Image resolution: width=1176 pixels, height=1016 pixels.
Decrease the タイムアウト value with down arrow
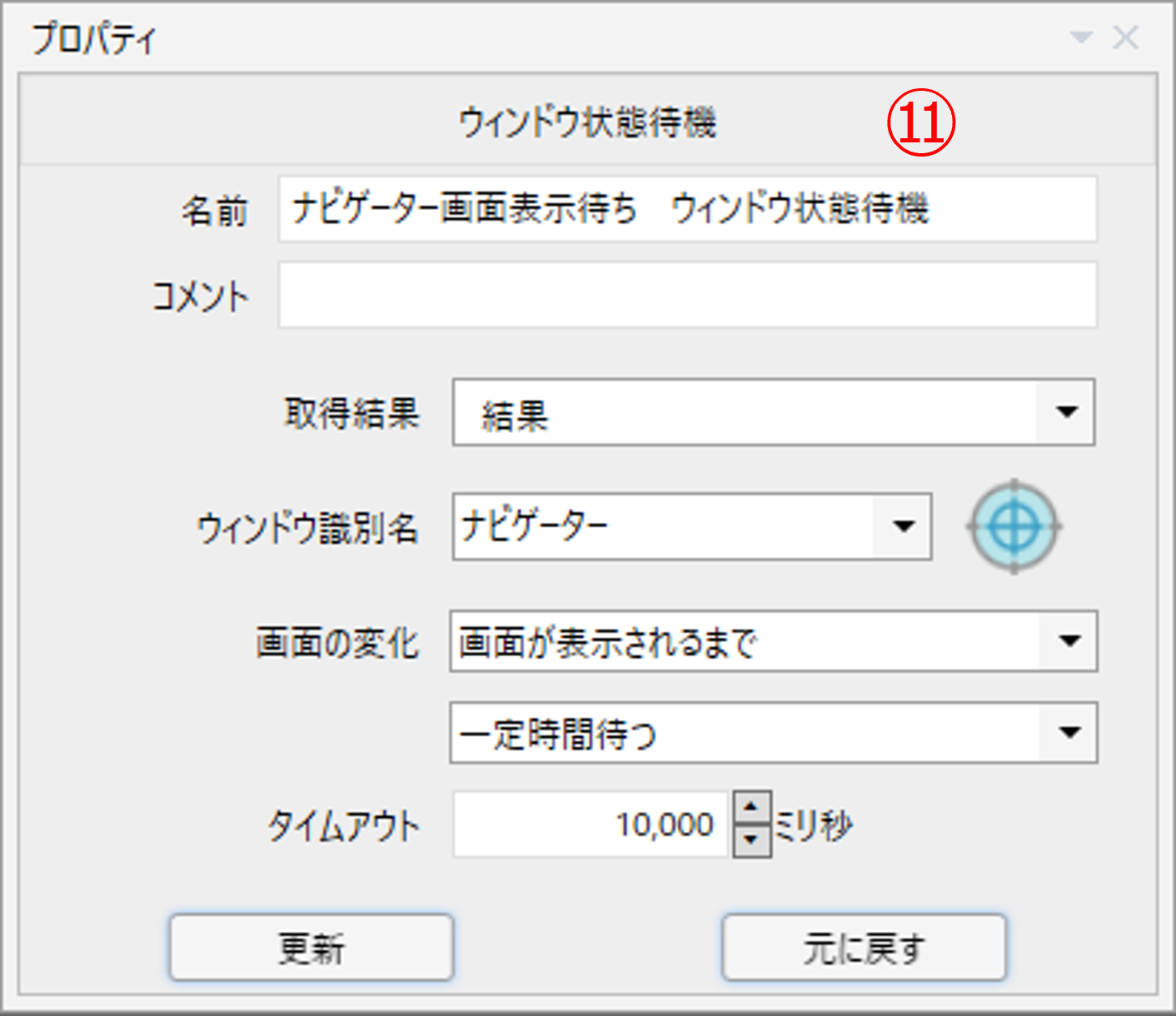click(752, 840)
